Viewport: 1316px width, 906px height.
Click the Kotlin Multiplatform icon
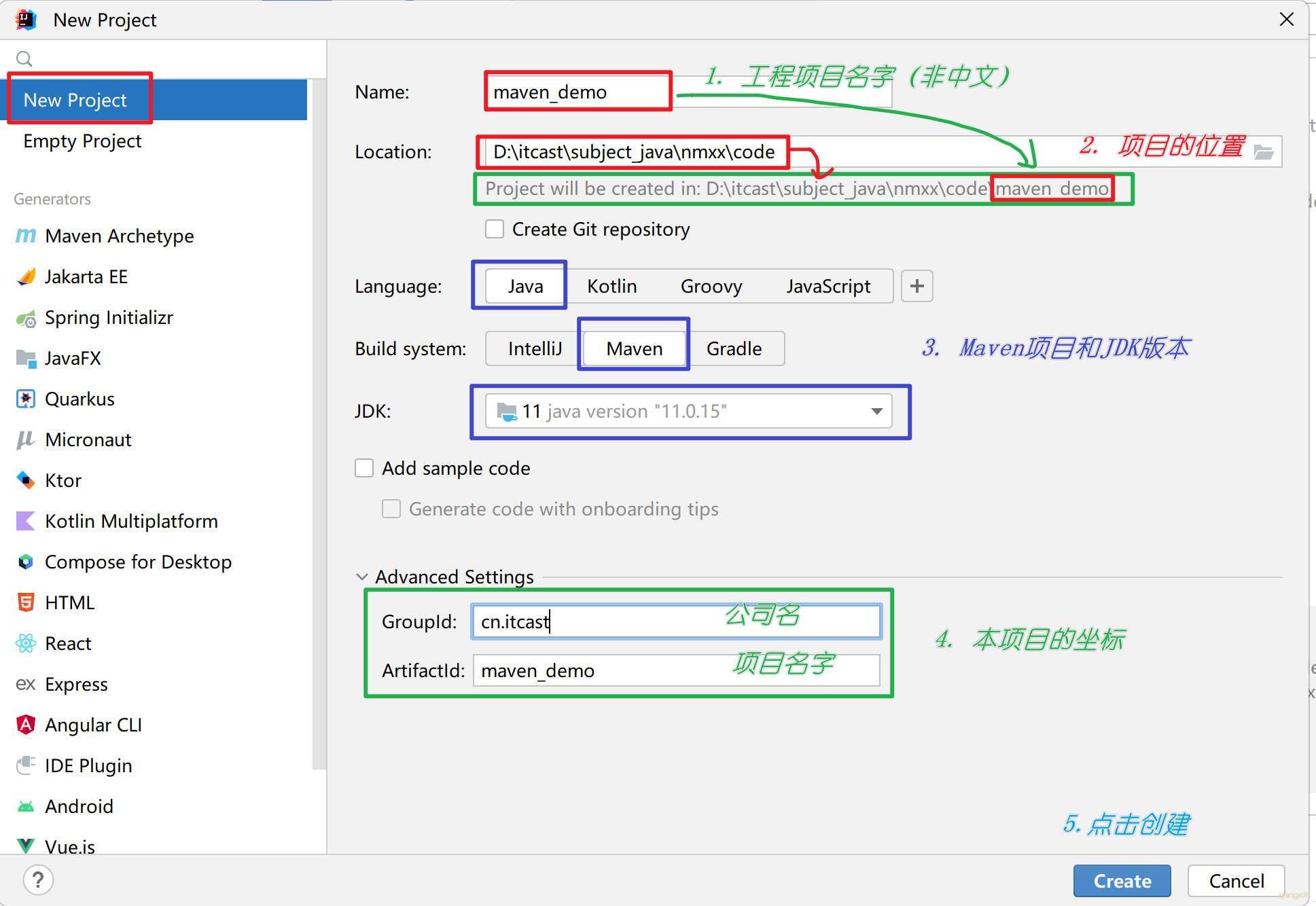26,521
